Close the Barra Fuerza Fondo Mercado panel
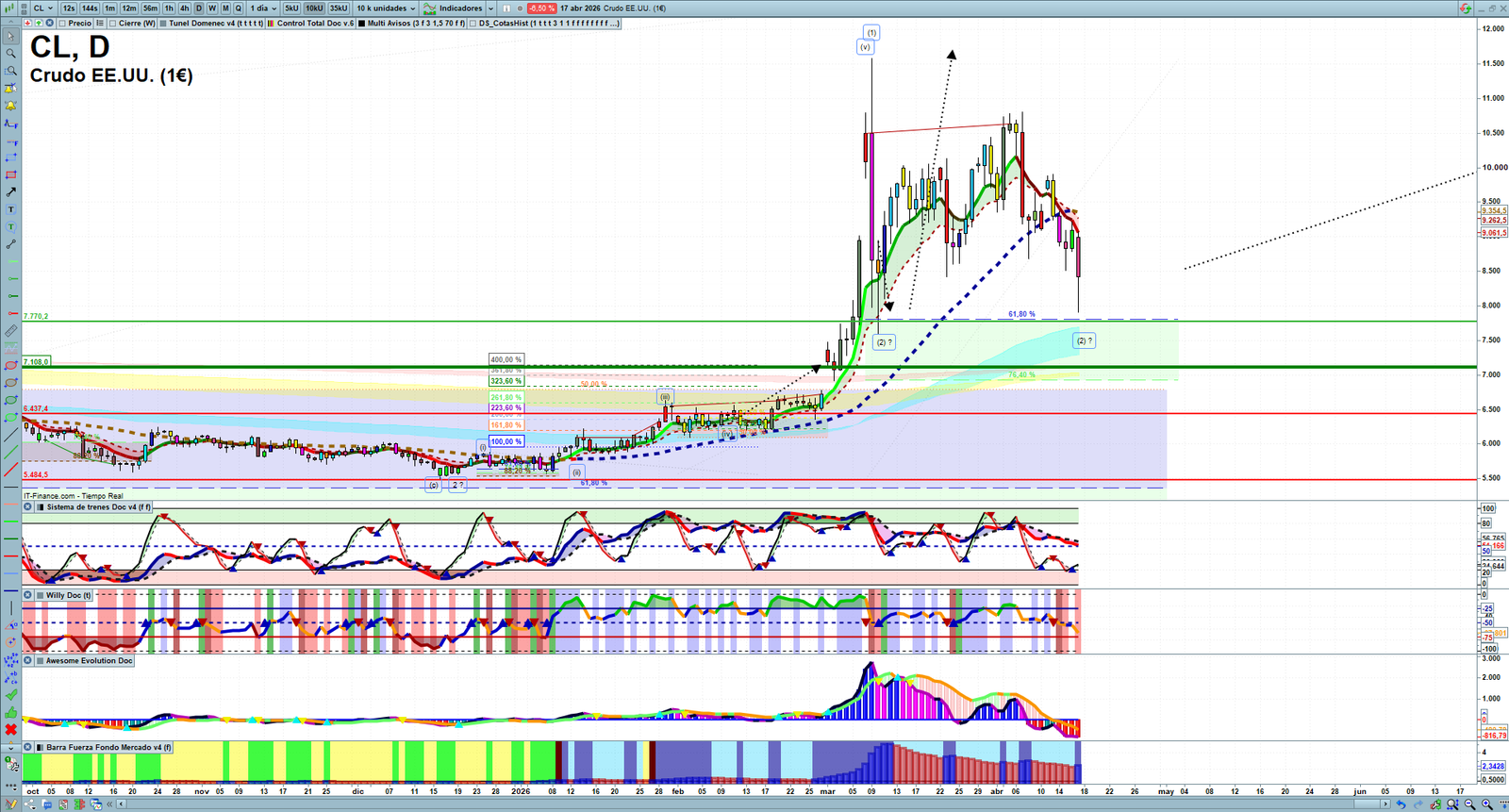The height and width of the screenshot is (812, 1509). pyautogui.click(x=28, y=747)
